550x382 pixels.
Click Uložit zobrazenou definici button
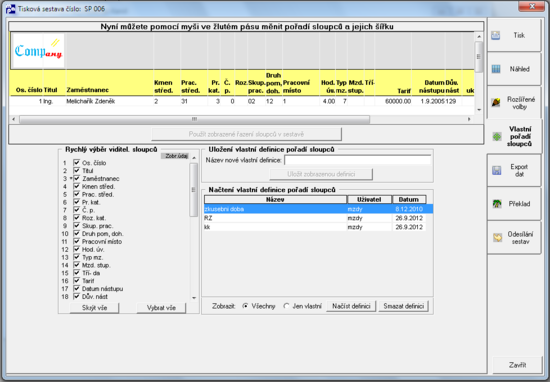tap(321, 174)
